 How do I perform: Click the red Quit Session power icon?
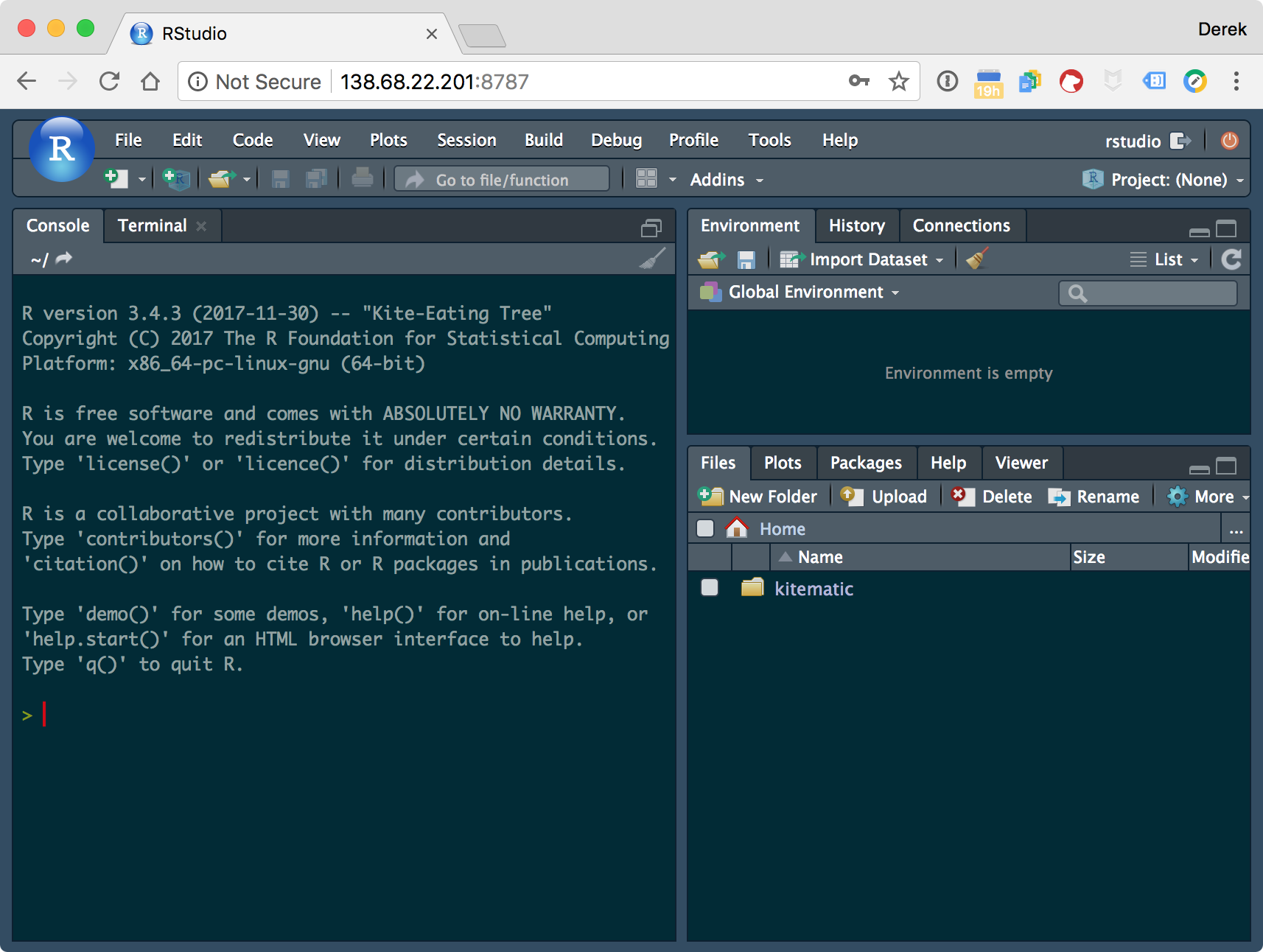click(1229, 140)
